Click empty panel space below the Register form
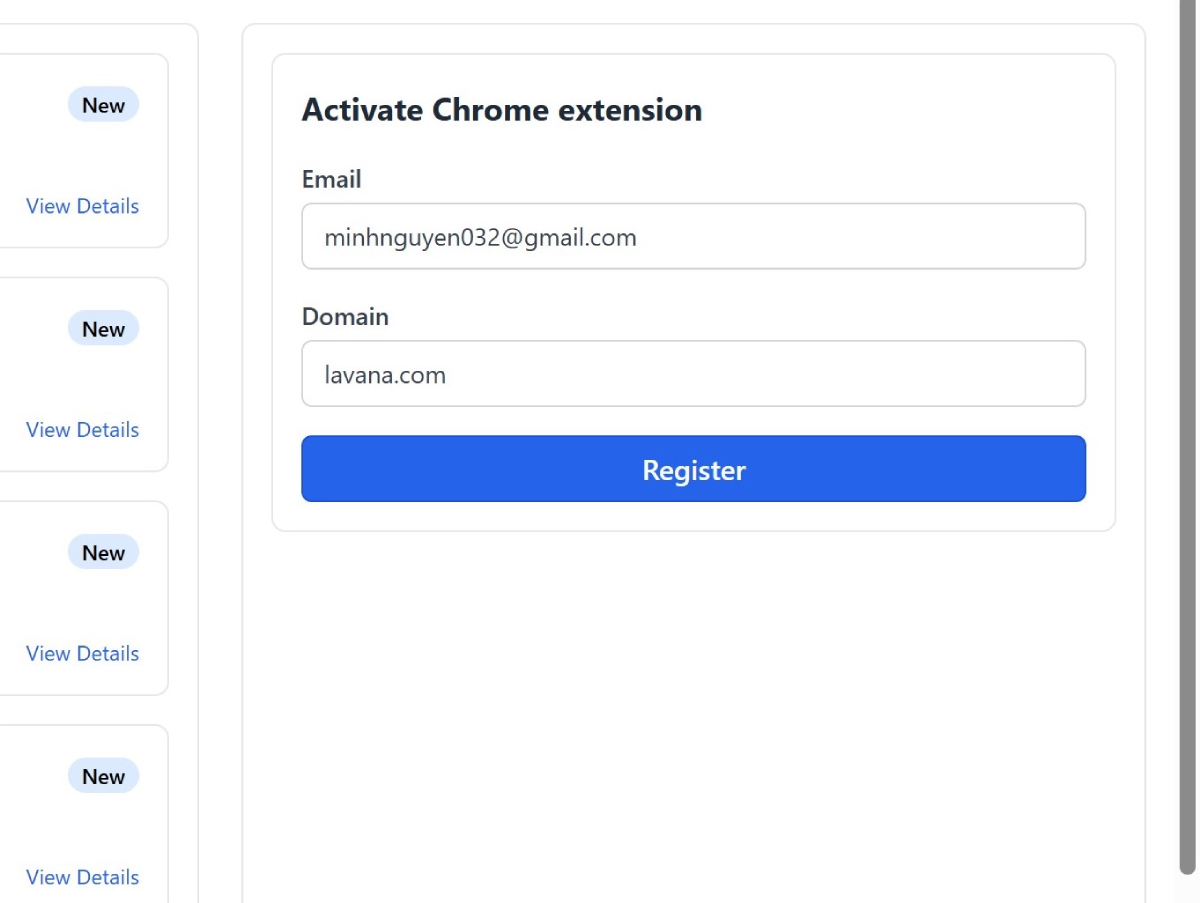Viewport: 1200px width, 903px height. tap(693, 700)
